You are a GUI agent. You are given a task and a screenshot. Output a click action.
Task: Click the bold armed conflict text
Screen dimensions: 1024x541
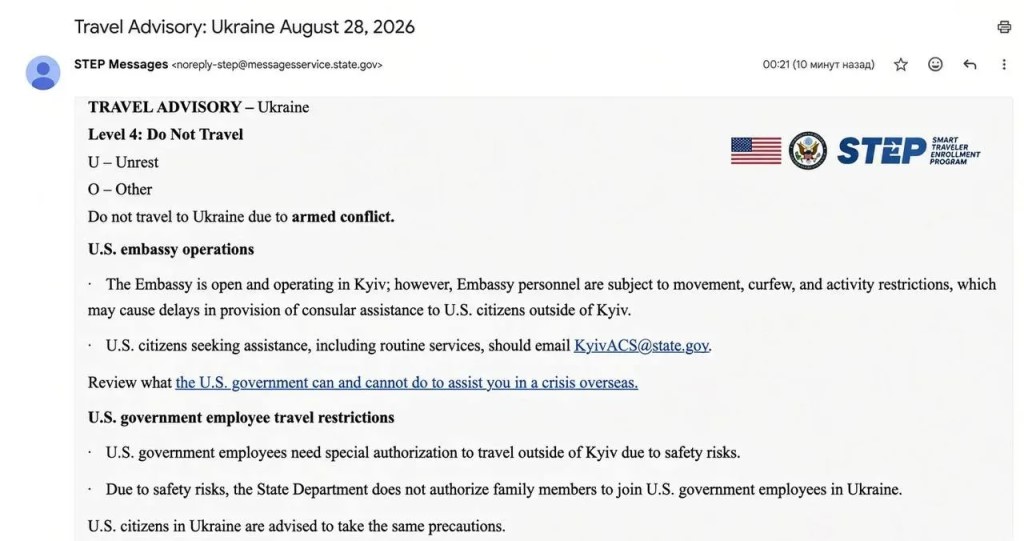[x=343, y=217]
